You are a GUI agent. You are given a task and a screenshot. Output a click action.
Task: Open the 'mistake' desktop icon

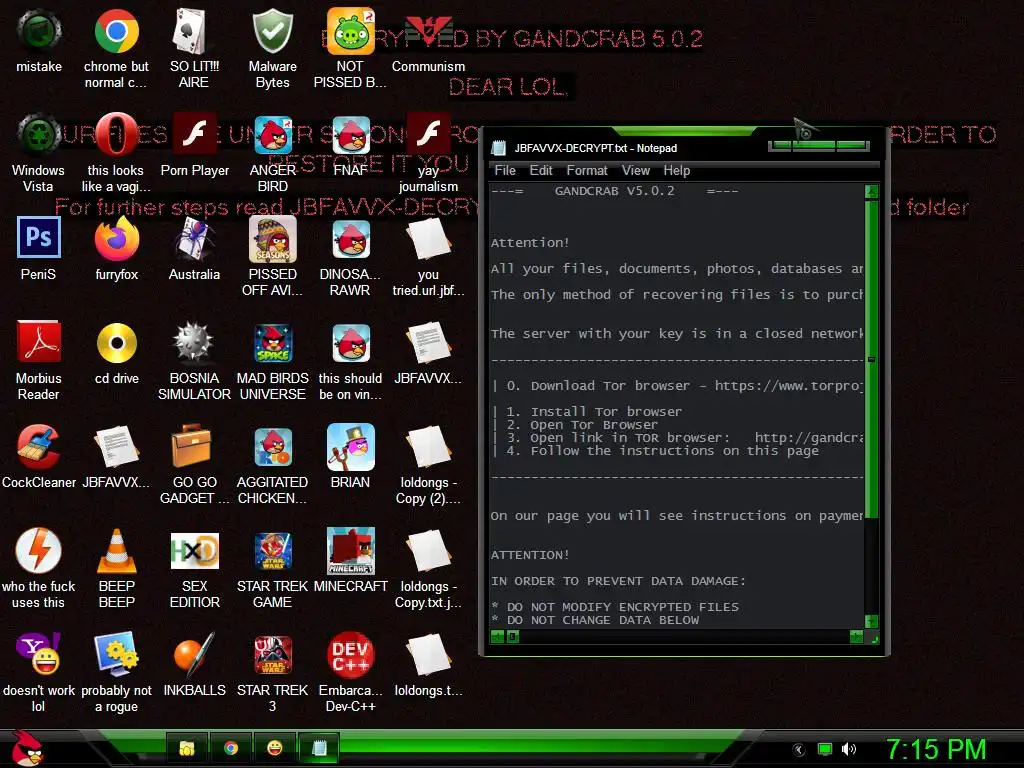(39, 31)
